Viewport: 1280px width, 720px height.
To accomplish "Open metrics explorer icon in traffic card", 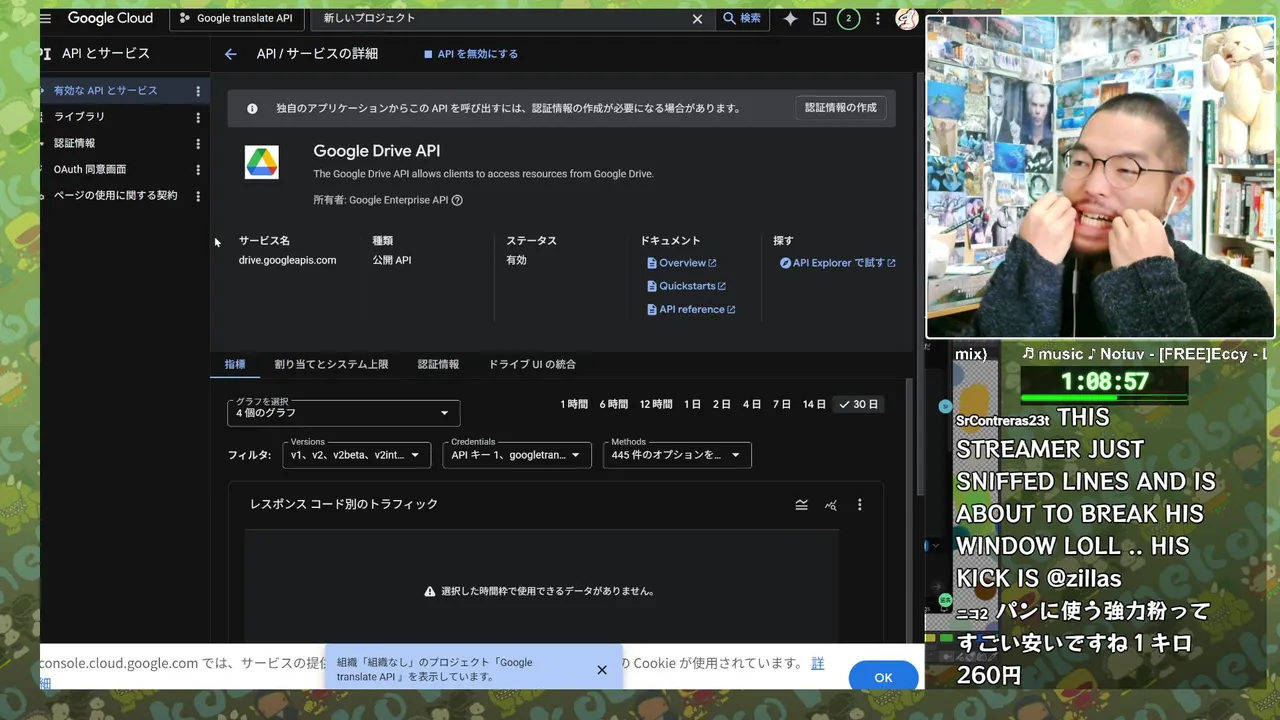I will click(830, 505).
